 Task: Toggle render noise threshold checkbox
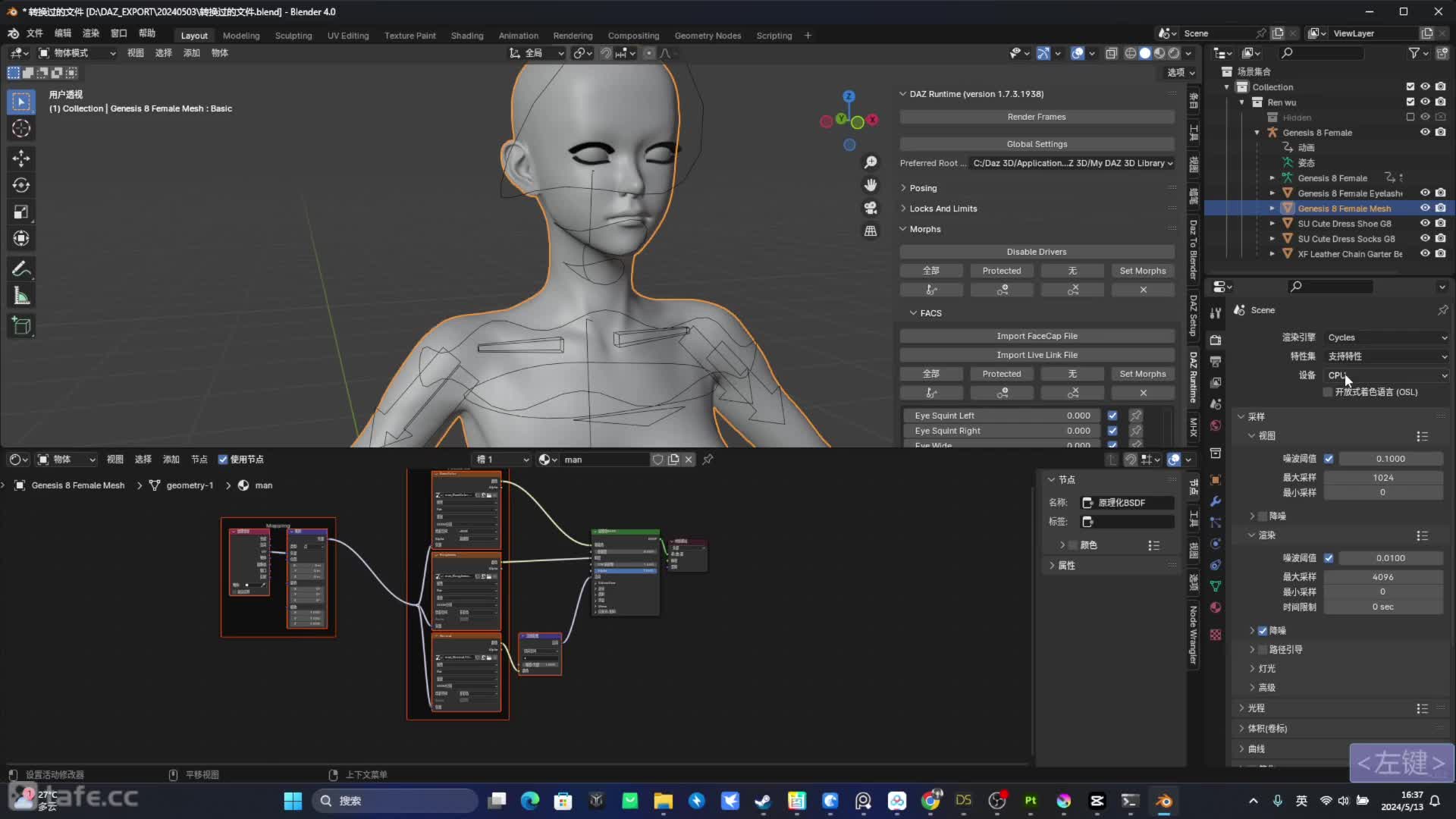coord(1329,558)
